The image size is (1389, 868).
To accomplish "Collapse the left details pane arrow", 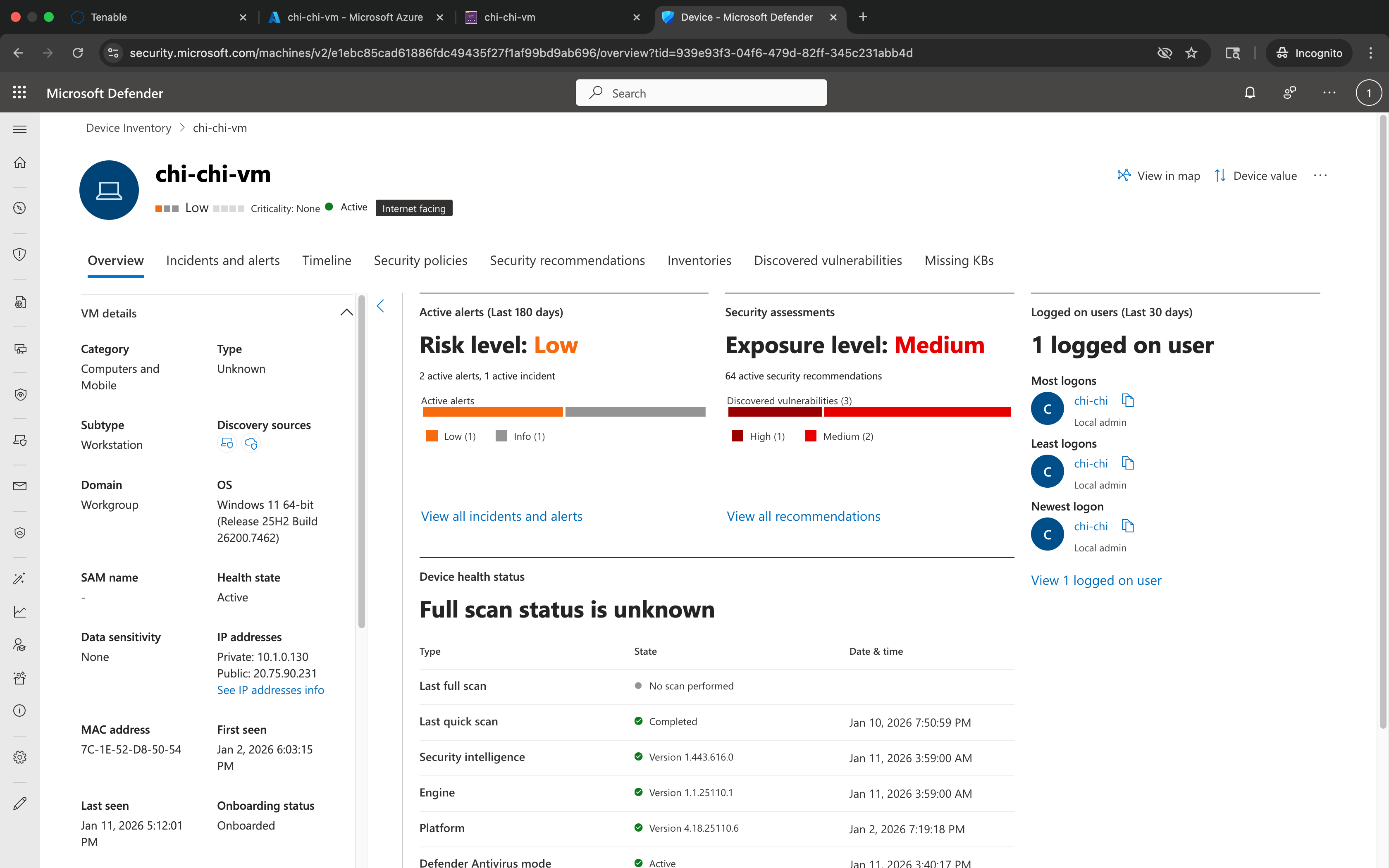I will coord(381,305).
